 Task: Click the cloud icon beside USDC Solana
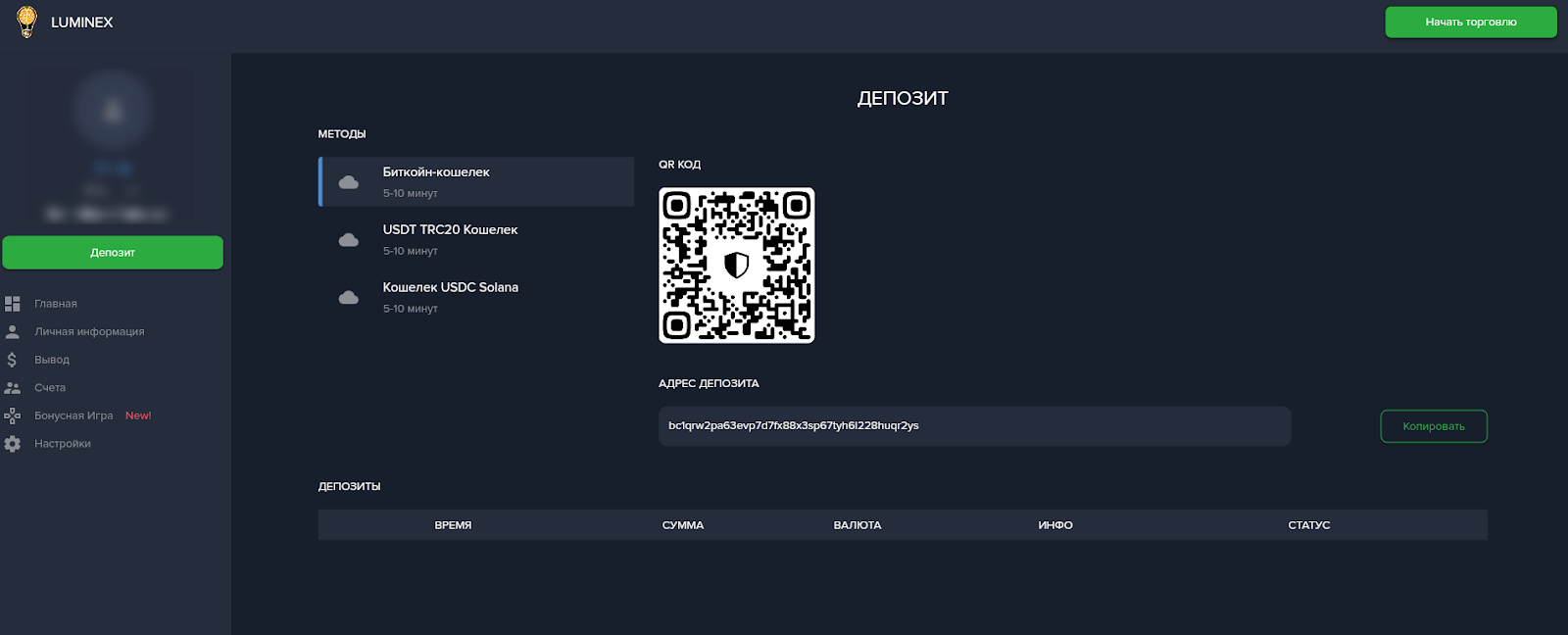point(349,298)
